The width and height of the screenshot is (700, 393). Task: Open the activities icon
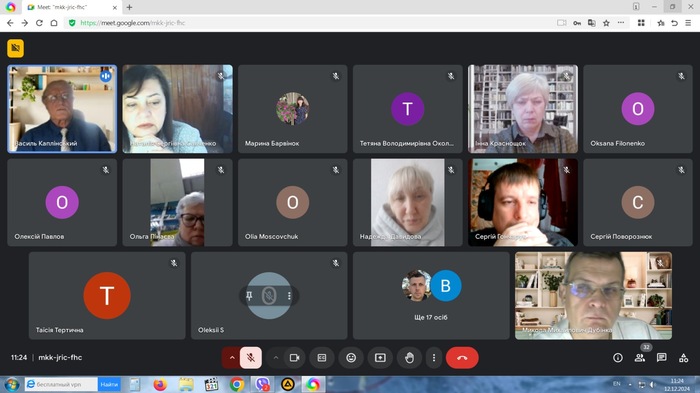click(x=683, y=358)
